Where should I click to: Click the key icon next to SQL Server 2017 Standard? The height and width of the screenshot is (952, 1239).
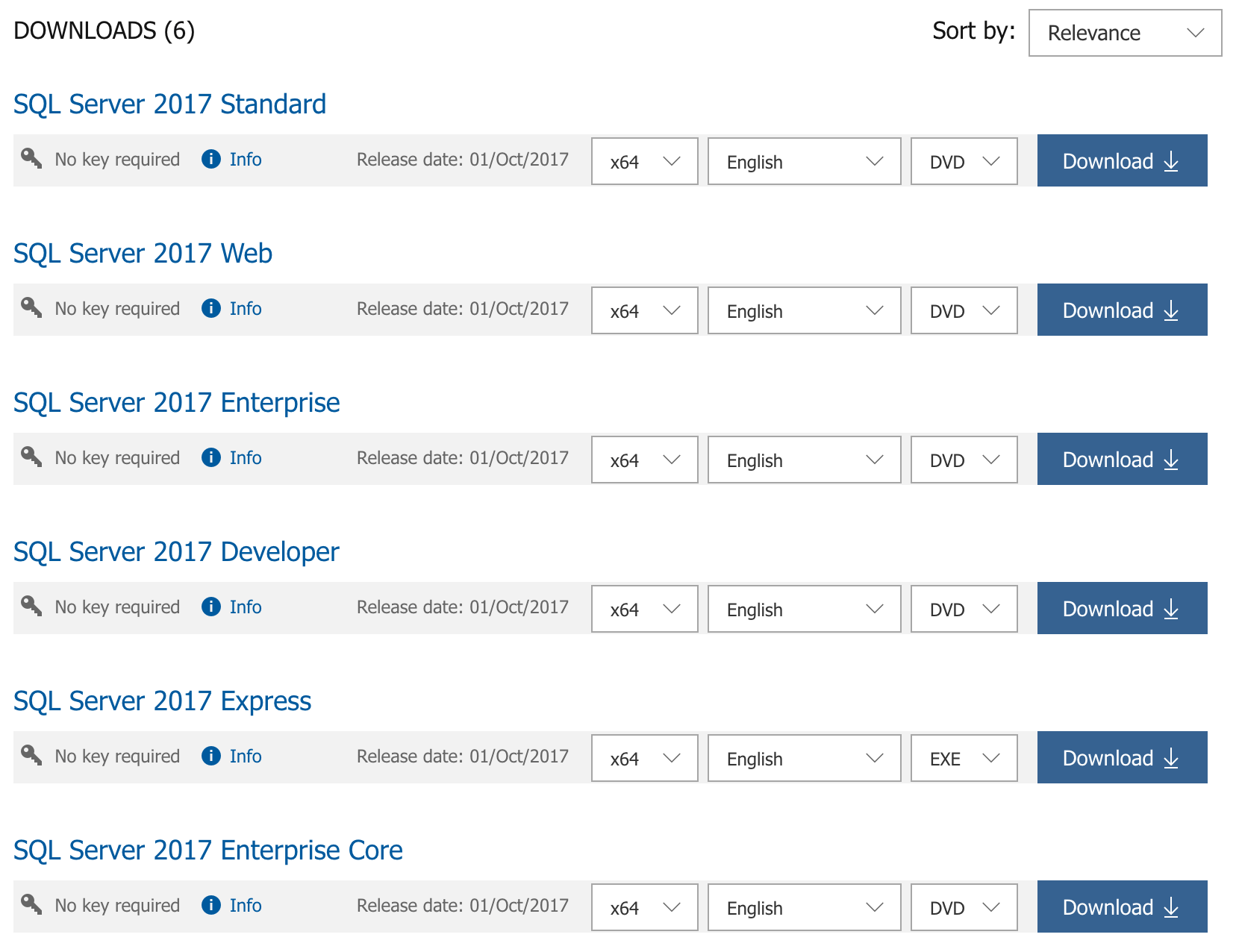click(x=31, y=159)
